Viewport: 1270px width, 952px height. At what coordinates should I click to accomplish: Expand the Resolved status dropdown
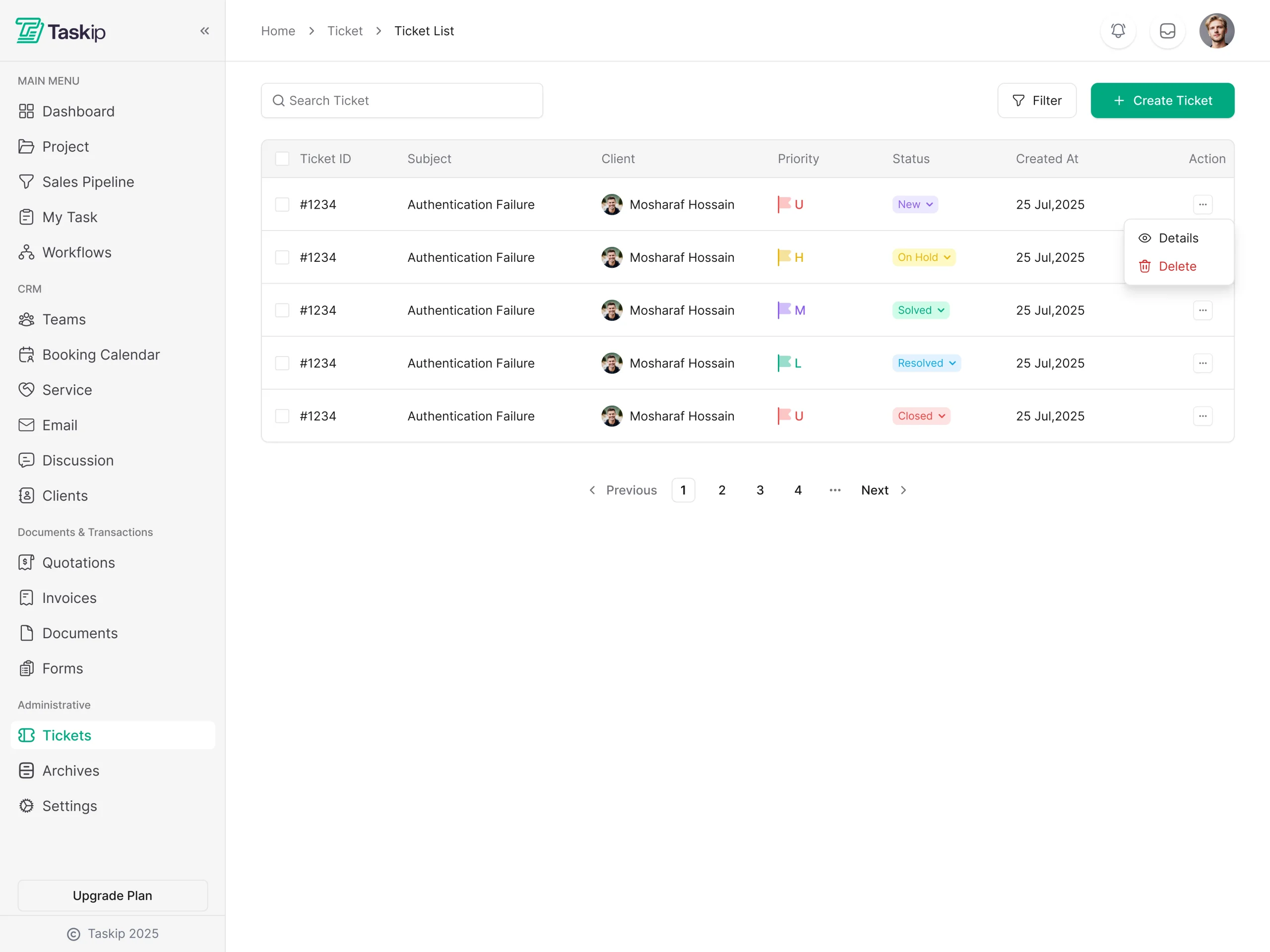926,363
